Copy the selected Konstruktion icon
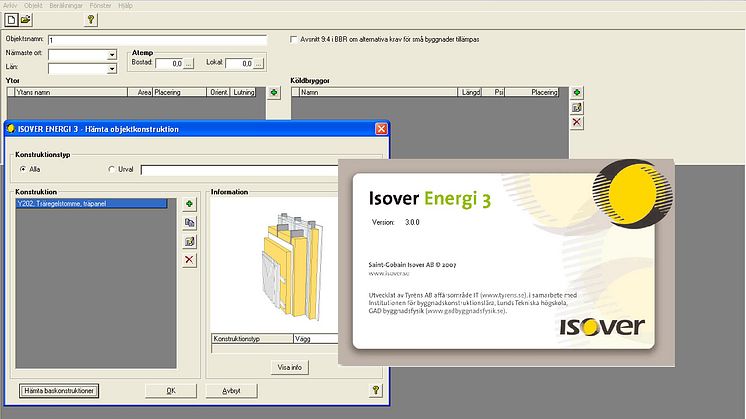 pos(189,223)
